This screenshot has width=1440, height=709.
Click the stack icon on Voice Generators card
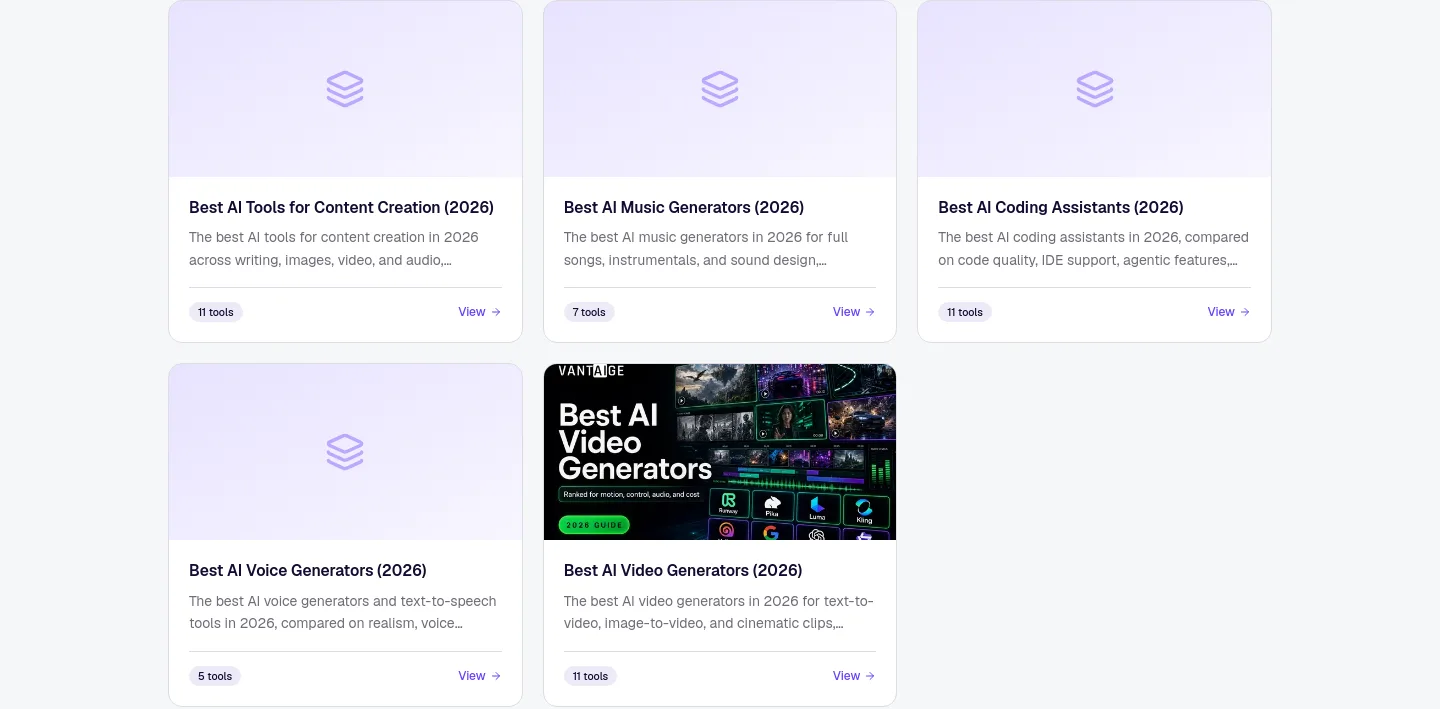(x=345, y=452)
